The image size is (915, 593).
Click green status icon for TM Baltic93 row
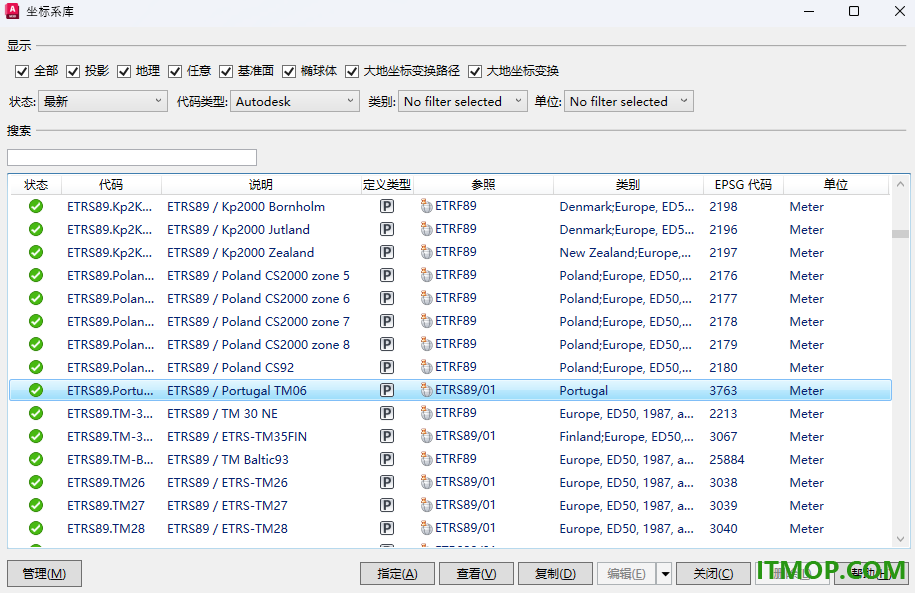pos(36,459)
